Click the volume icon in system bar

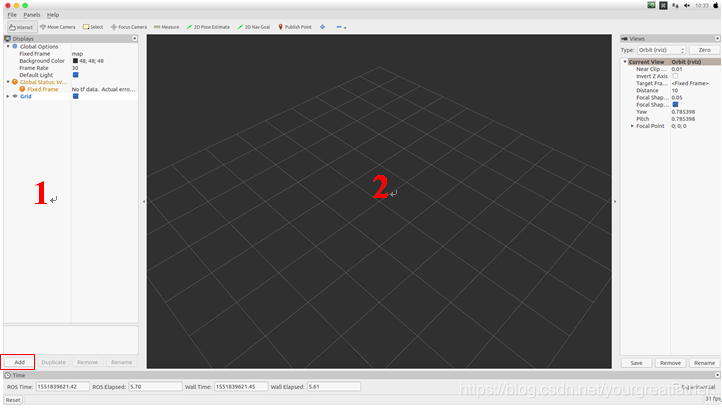[687, 6]
